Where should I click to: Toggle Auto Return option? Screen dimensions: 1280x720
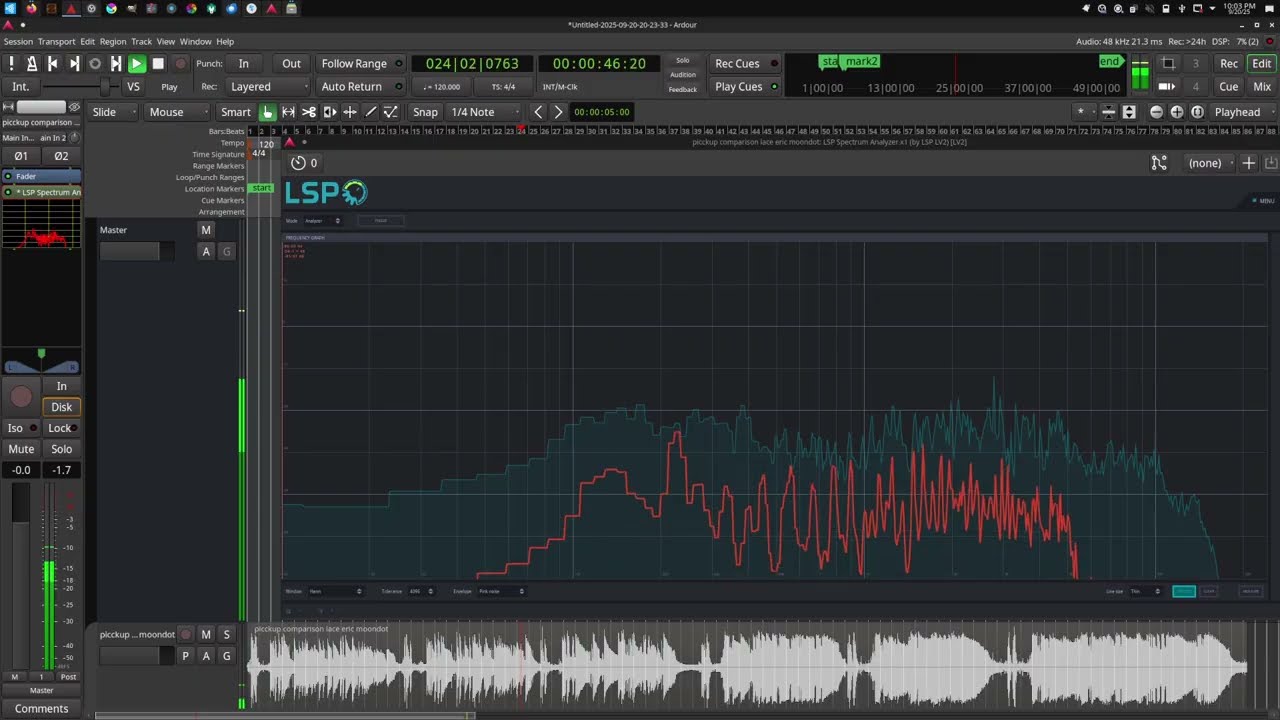(361, 87)
